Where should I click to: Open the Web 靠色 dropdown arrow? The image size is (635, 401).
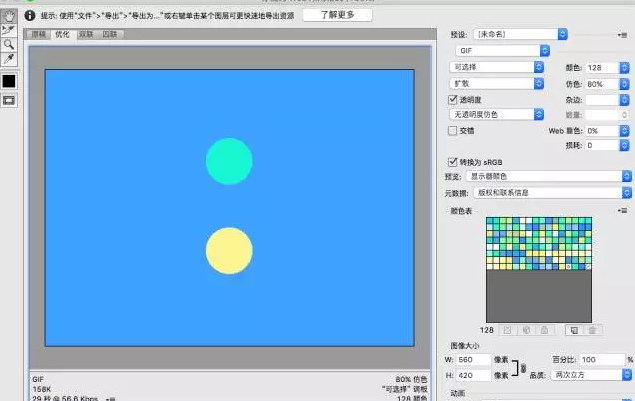(624, 131)
